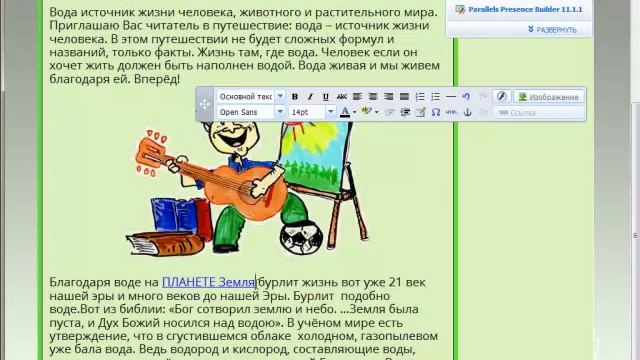Apply strikethrough (ABC) formatting

[x=342, y=97]
